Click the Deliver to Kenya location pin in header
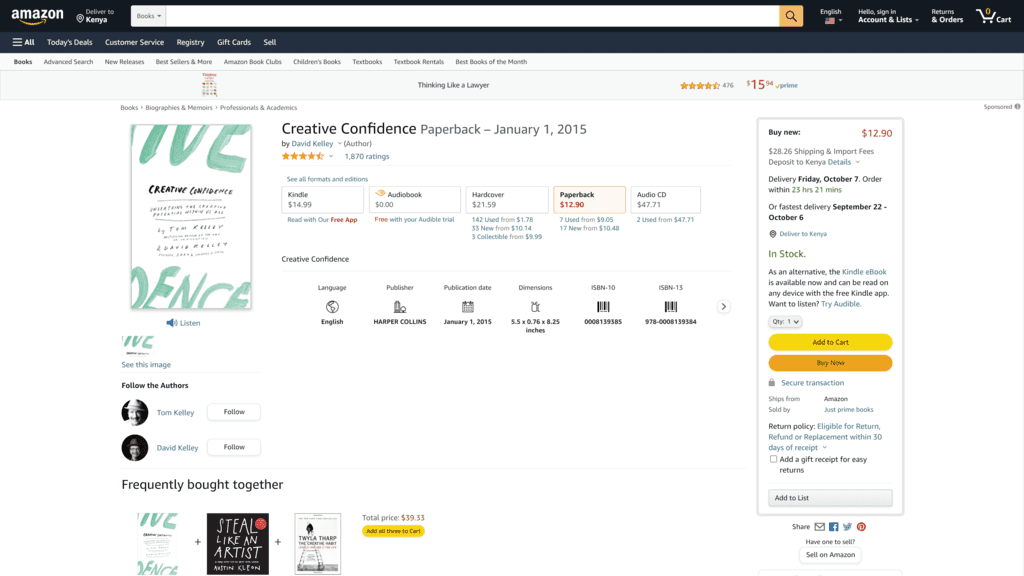 pos(80,19)
